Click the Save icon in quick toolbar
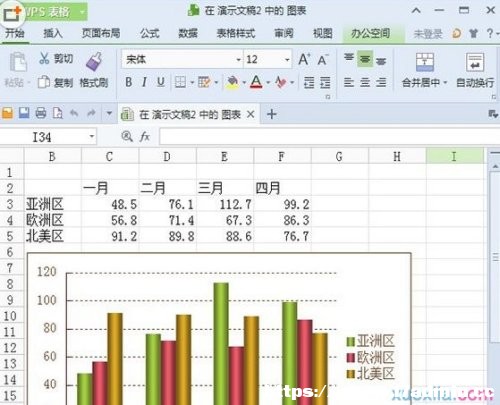 [24, 113]
